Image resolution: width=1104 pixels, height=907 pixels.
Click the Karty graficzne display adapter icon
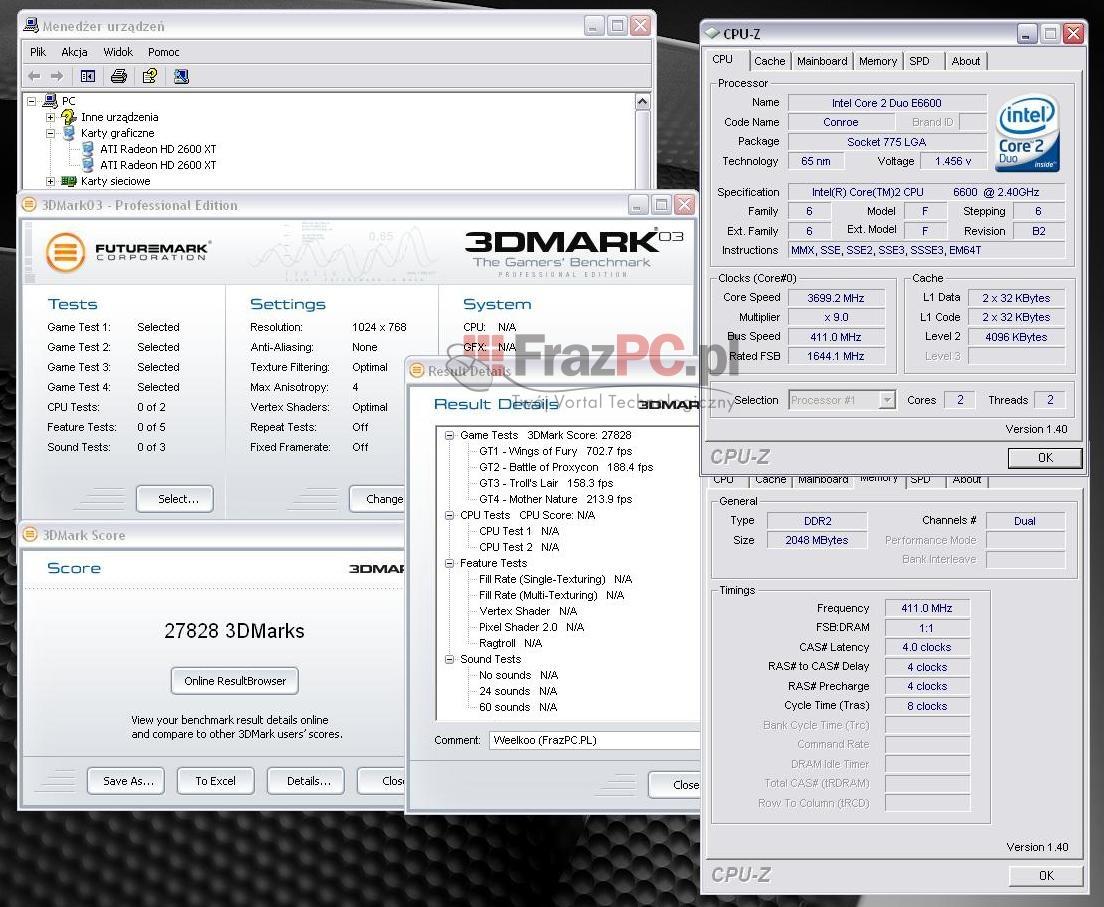[x=69, y=133]
